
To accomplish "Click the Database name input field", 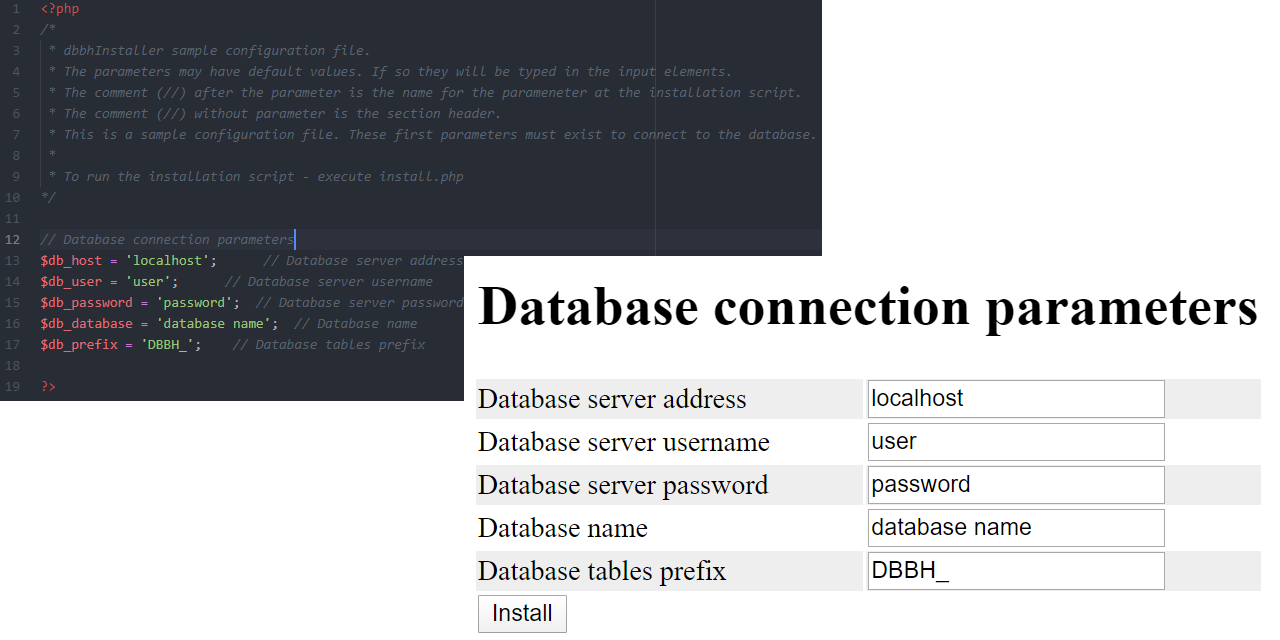I will tap(1015, 527).
